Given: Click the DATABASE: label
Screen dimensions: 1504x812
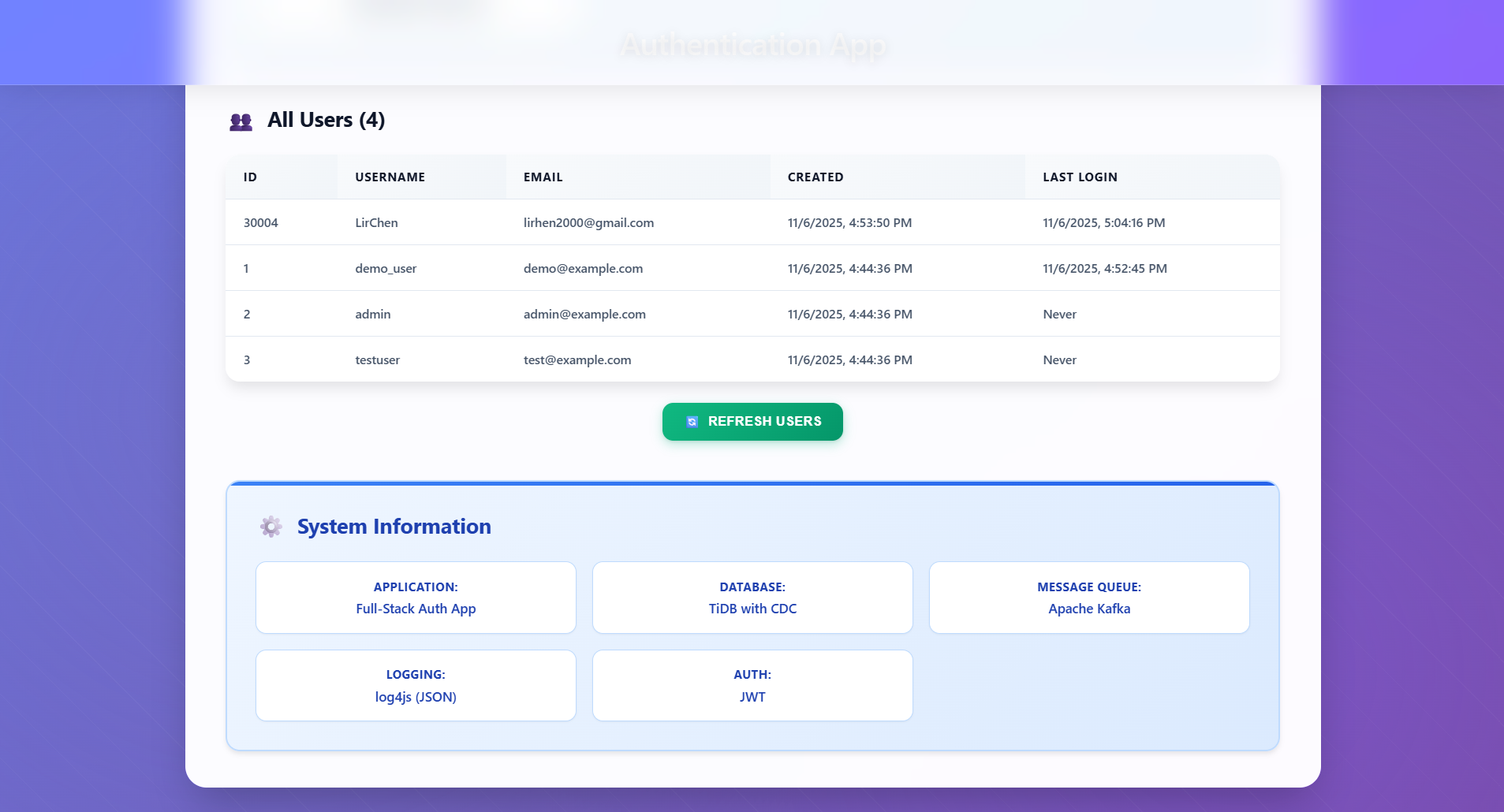Looking at the screenshot, I should point(752,587).
